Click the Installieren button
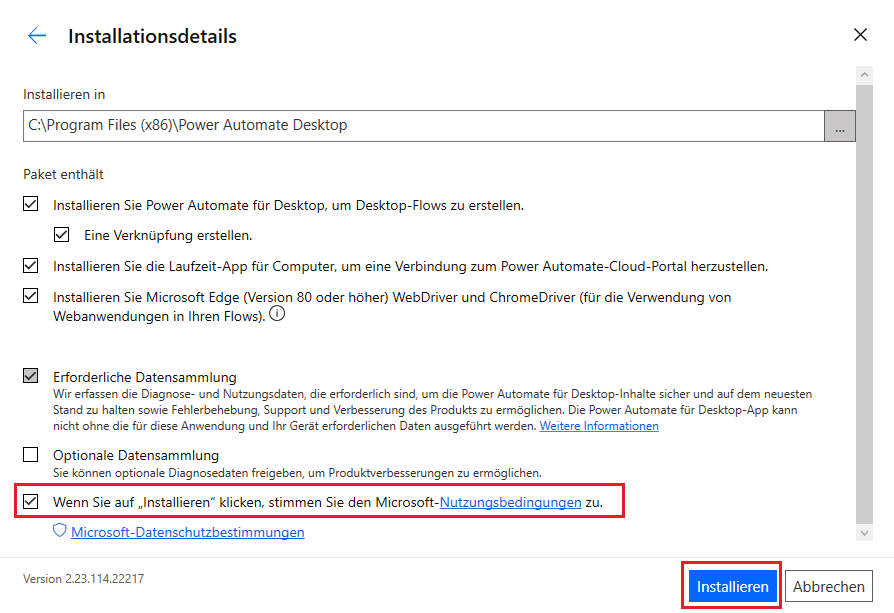The height and width of the screenshot is (613, 894). click(x=733, y=586)
